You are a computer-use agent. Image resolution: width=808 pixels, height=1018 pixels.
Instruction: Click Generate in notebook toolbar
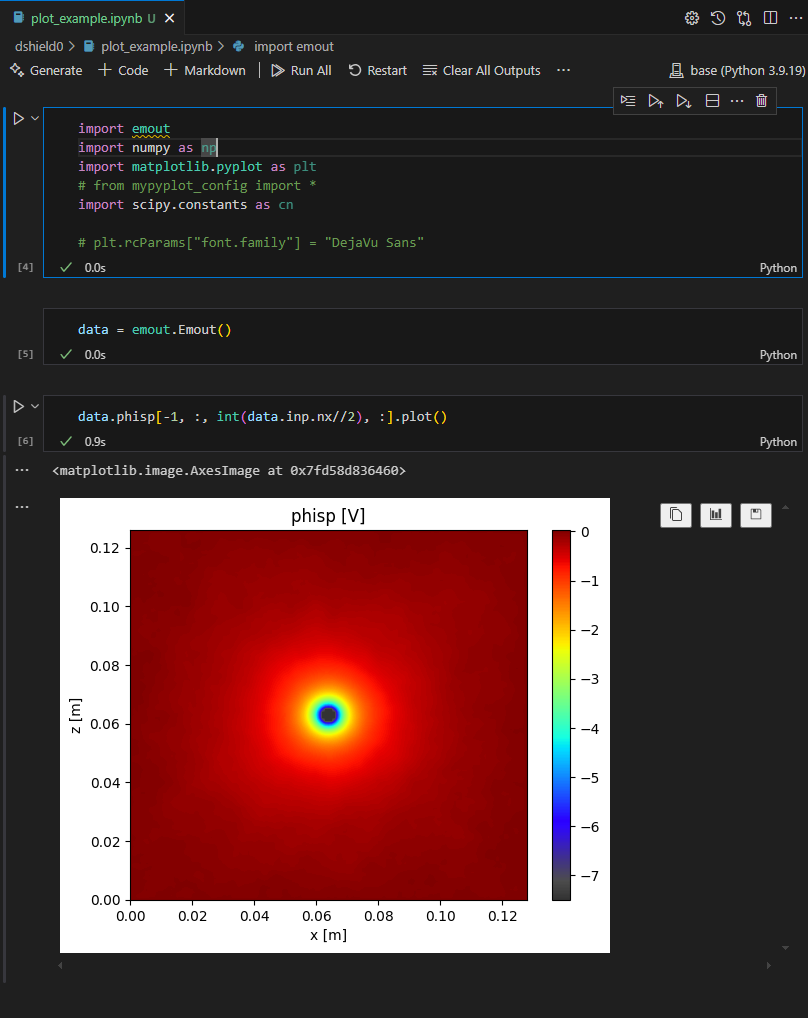click(47, 70)
